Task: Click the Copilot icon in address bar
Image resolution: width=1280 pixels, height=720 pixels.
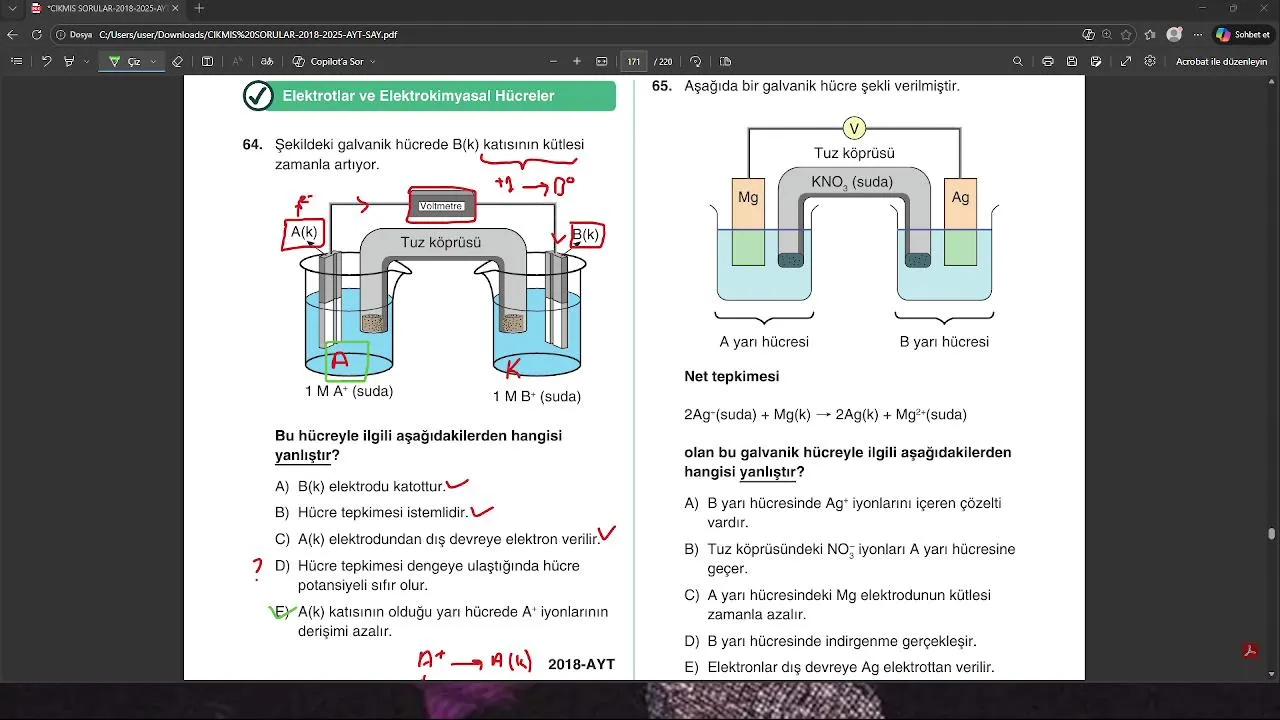Action: [1088, 34]
